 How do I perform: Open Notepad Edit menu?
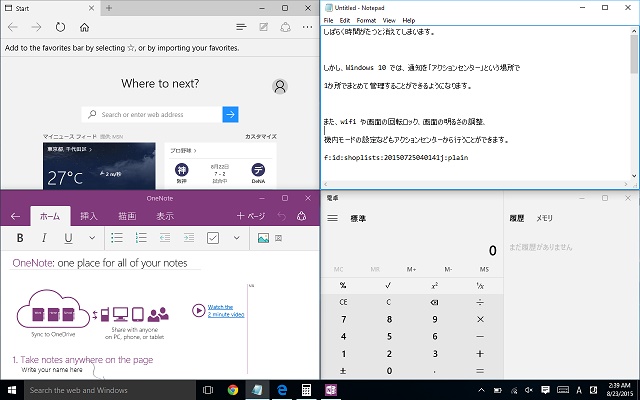(345, 20)
